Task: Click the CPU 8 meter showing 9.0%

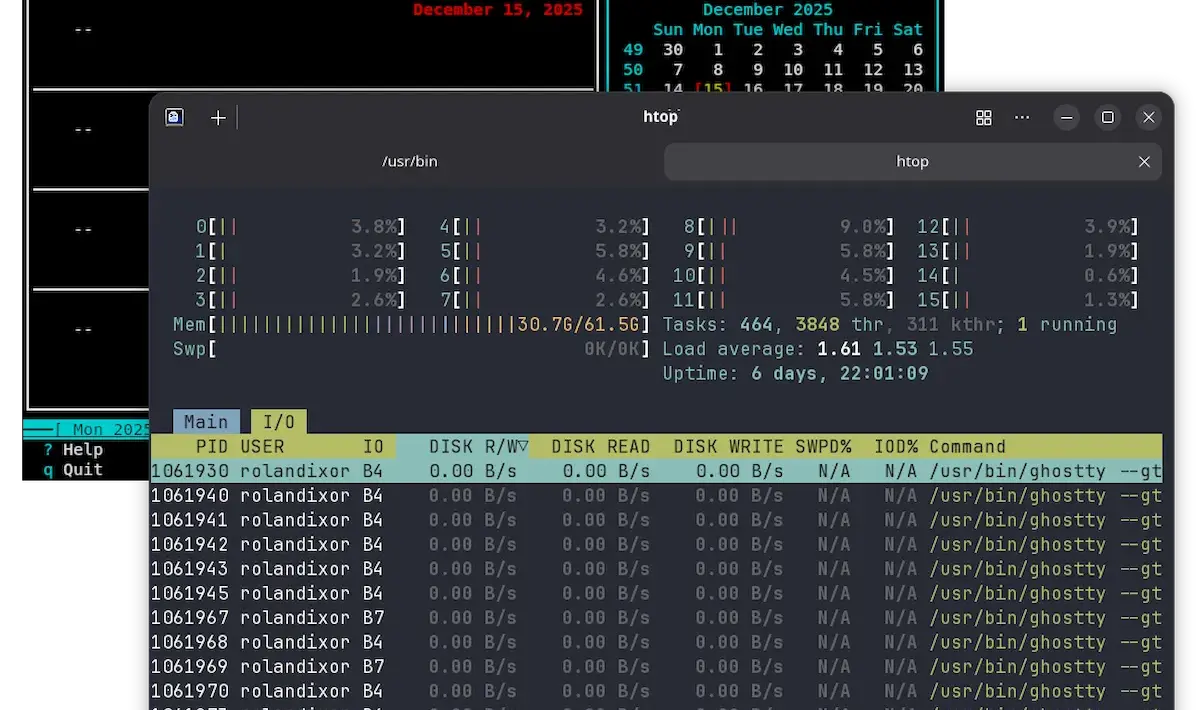Action: click(x=790, y=227)
